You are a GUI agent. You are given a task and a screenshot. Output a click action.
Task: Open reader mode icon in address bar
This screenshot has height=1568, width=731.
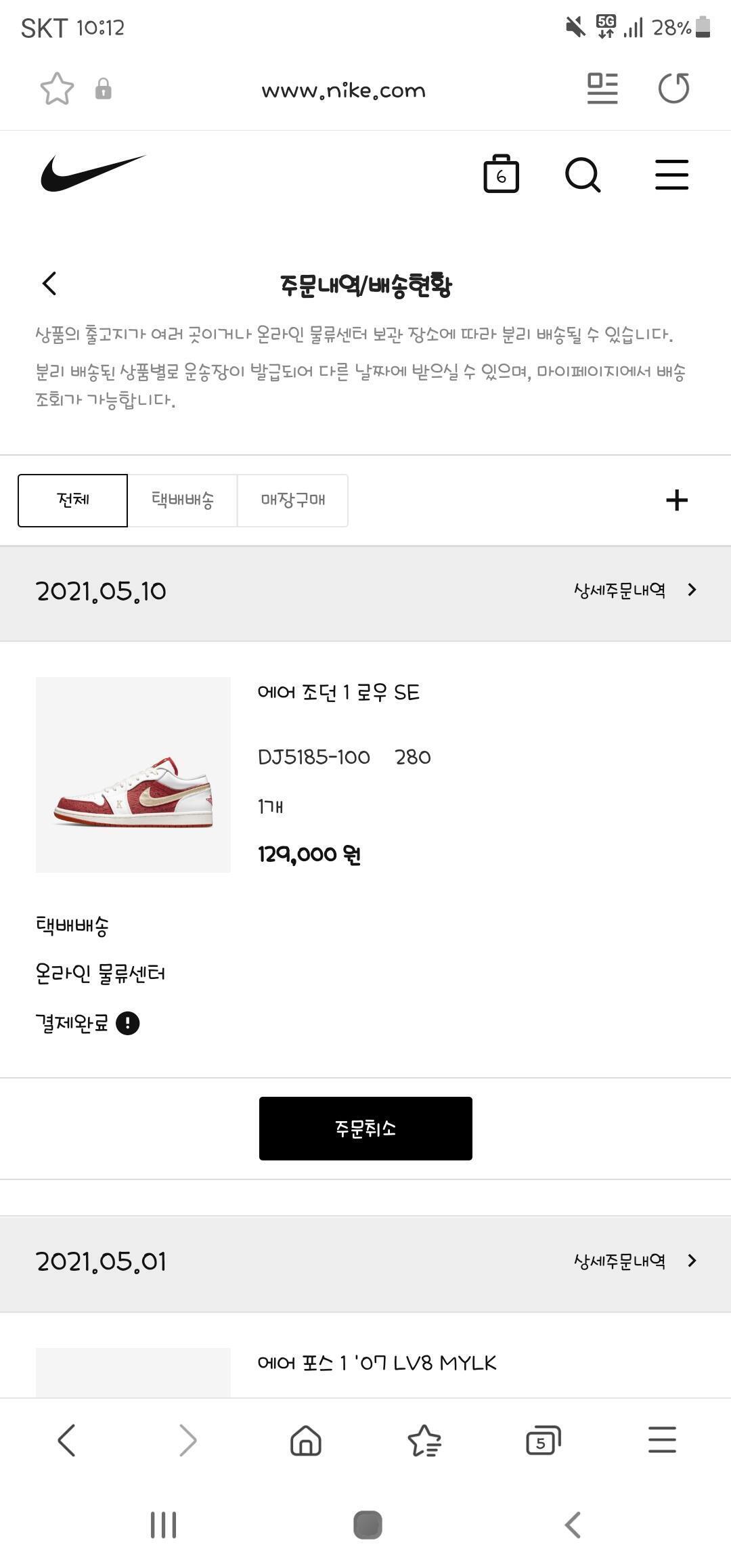pyautogui.click(x=602, y=89)
